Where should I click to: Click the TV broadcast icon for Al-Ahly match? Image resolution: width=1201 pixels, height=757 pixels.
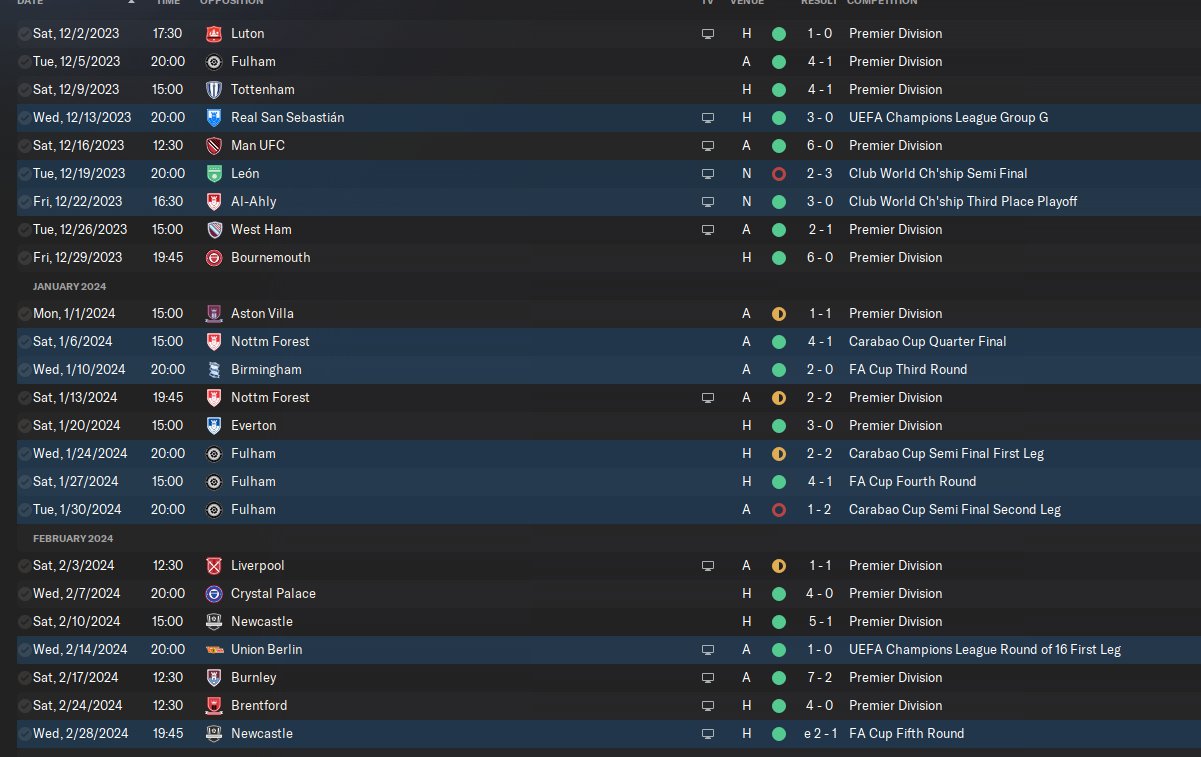point(708,202)
